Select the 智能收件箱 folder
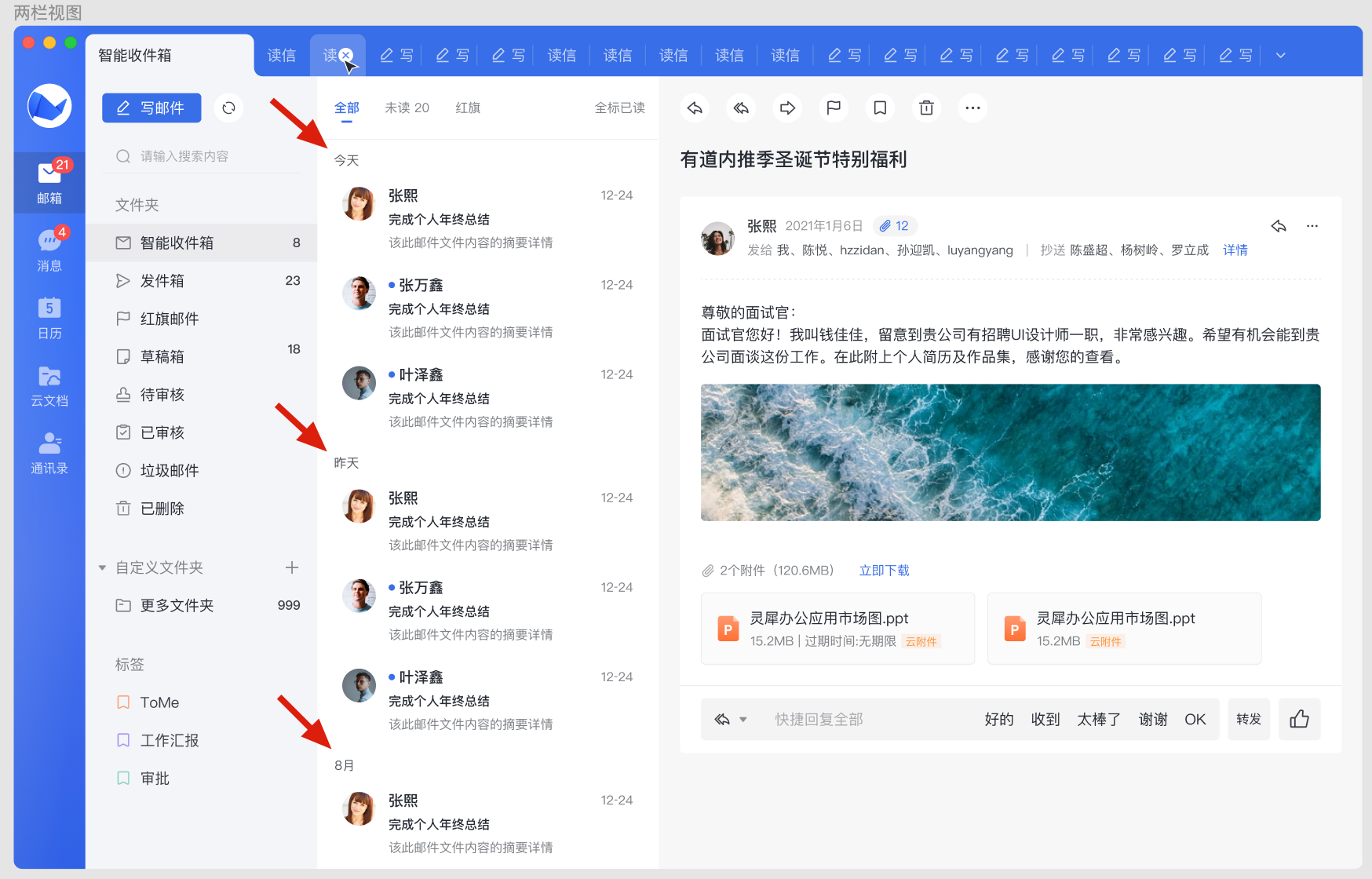 click(202, 243)
